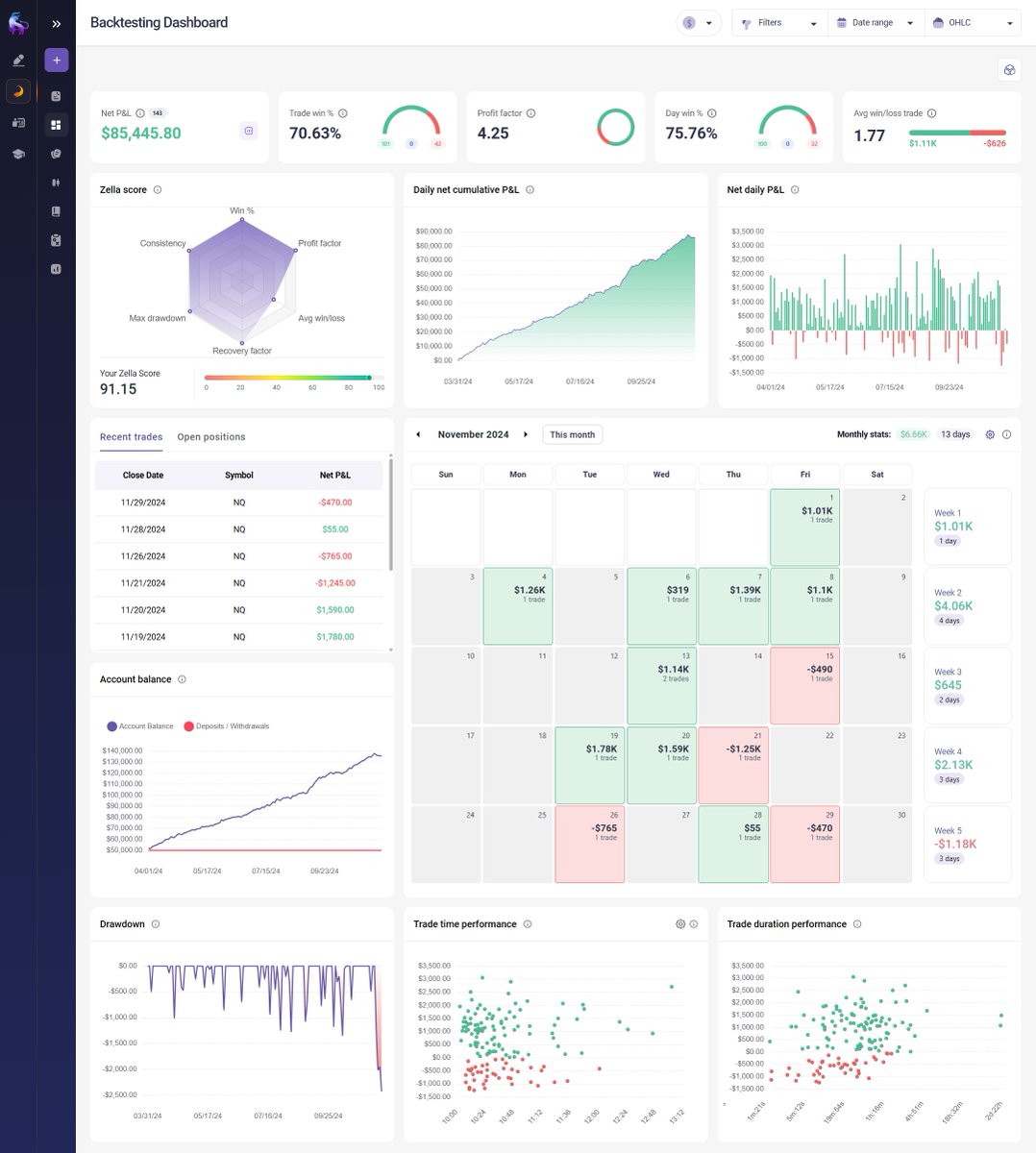1036x1153 pixels.
Task: Open the 11/21/2024 trade with -$1,245.00
Action: [239, 583]
